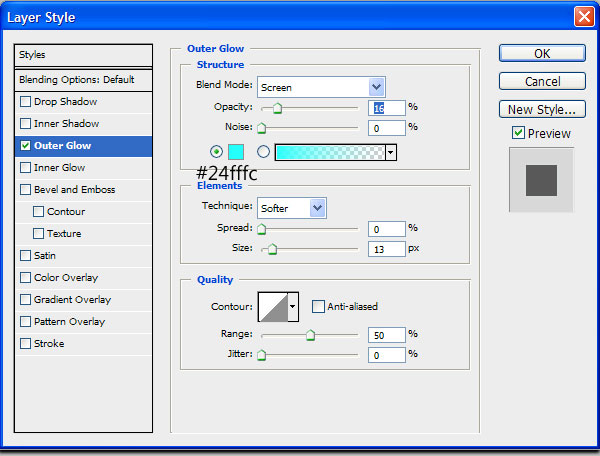
Task: Enable the Inner Glow checkbox
Action: (26, 168)
